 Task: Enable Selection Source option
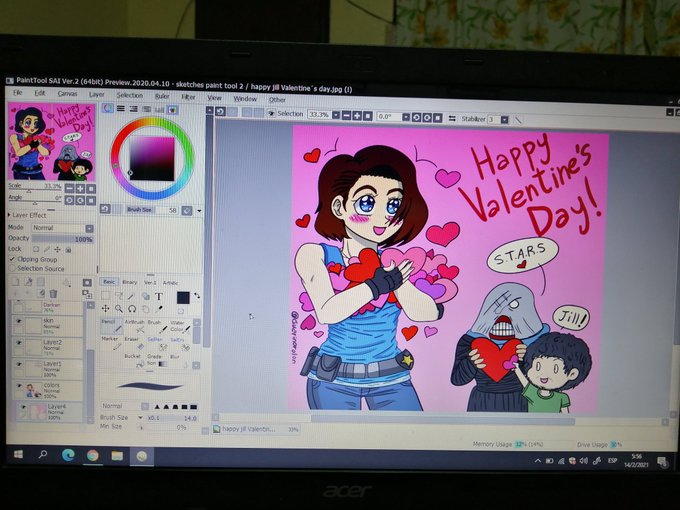pyautogui.click(x=12, y=268)
